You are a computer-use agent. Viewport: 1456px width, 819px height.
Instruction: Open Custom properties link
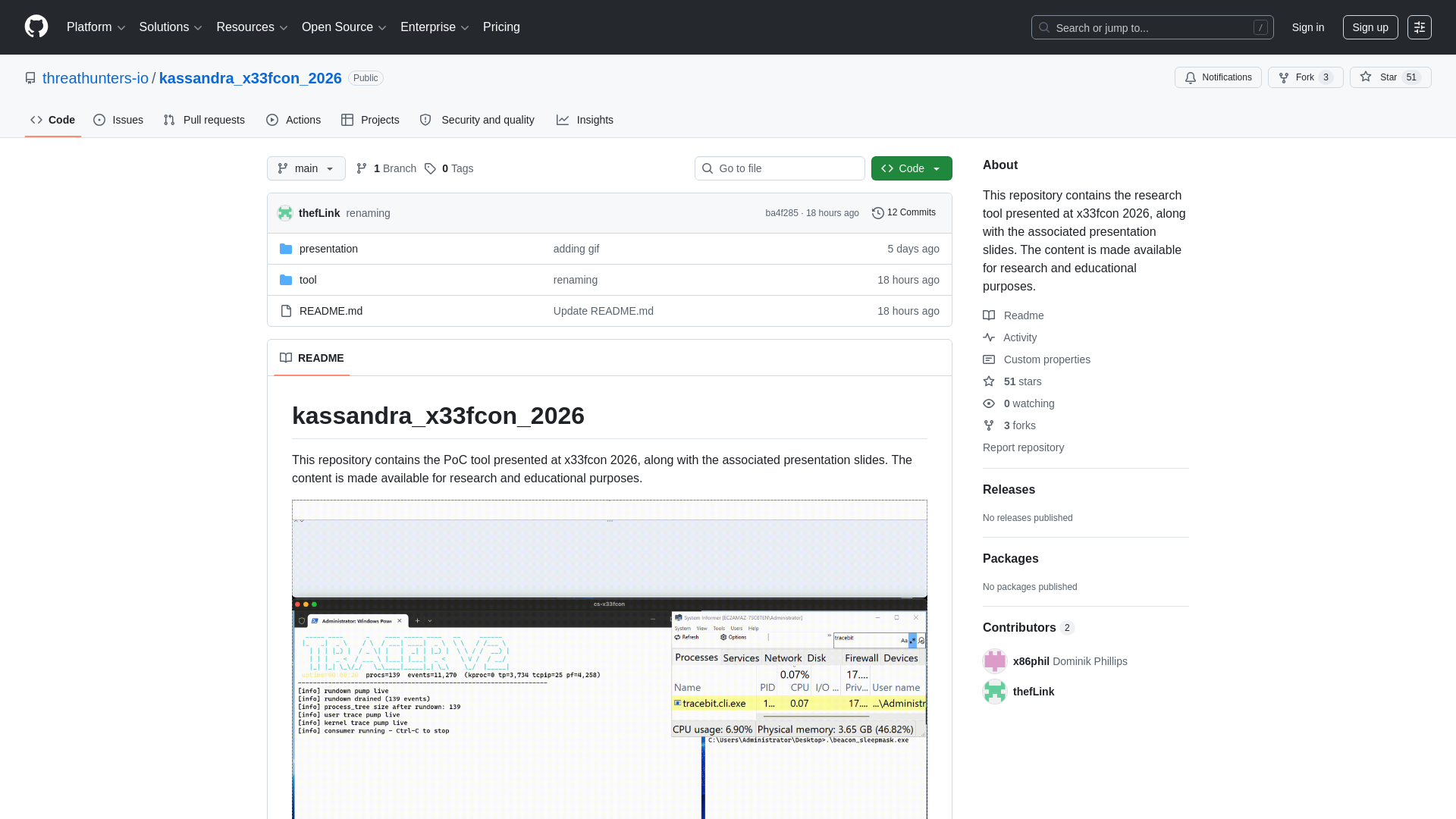click(1037, 359)
